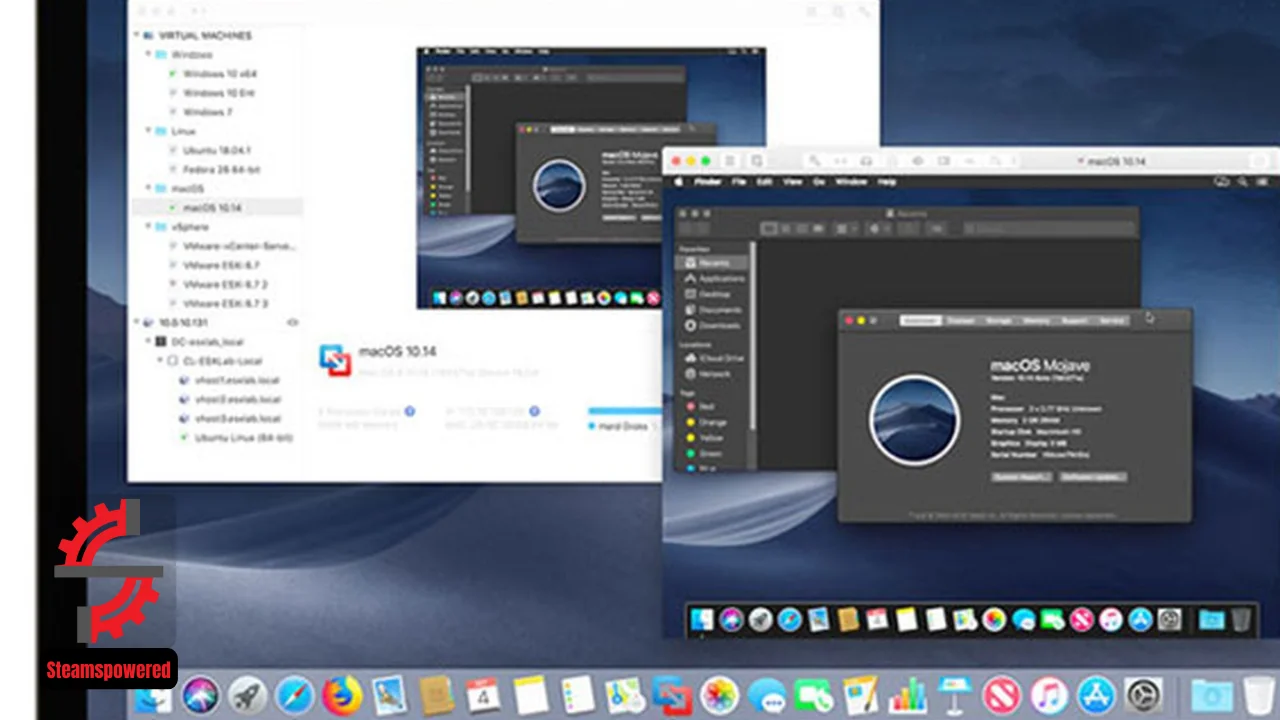Choose the Yellow tag in guest Finder

pyautogui.click(x=703, y=438)
